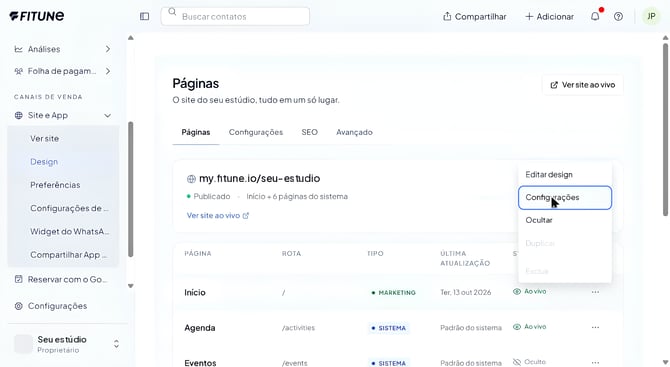Click the /activities route text
Screen dimensions: 670x367
(298, 328)
